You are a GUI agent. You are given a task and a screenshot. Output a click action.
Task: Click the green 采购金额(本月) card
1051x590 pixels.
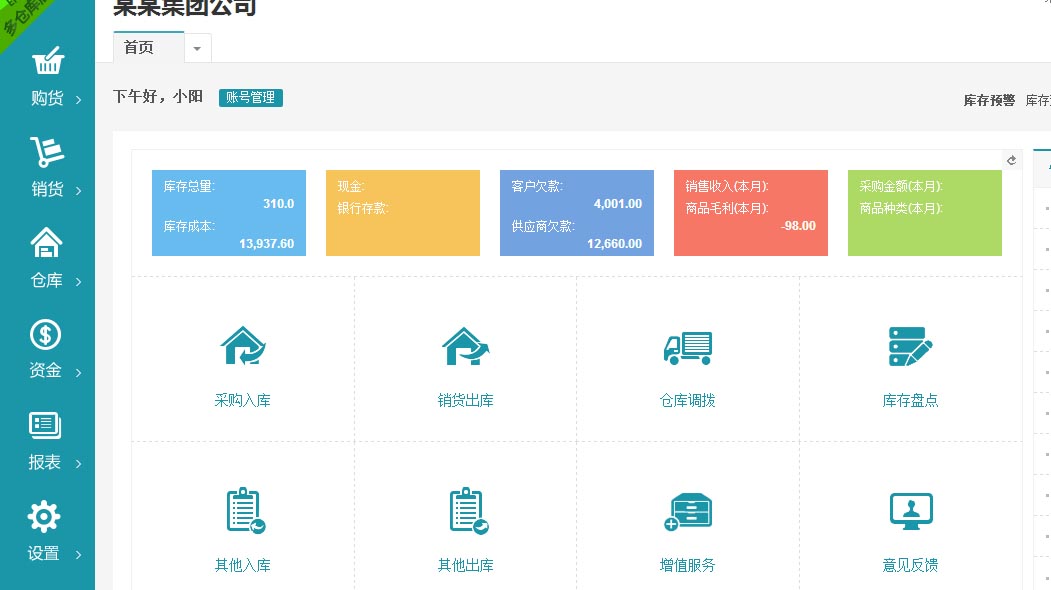pyautogui.click(x=925, y=213)
